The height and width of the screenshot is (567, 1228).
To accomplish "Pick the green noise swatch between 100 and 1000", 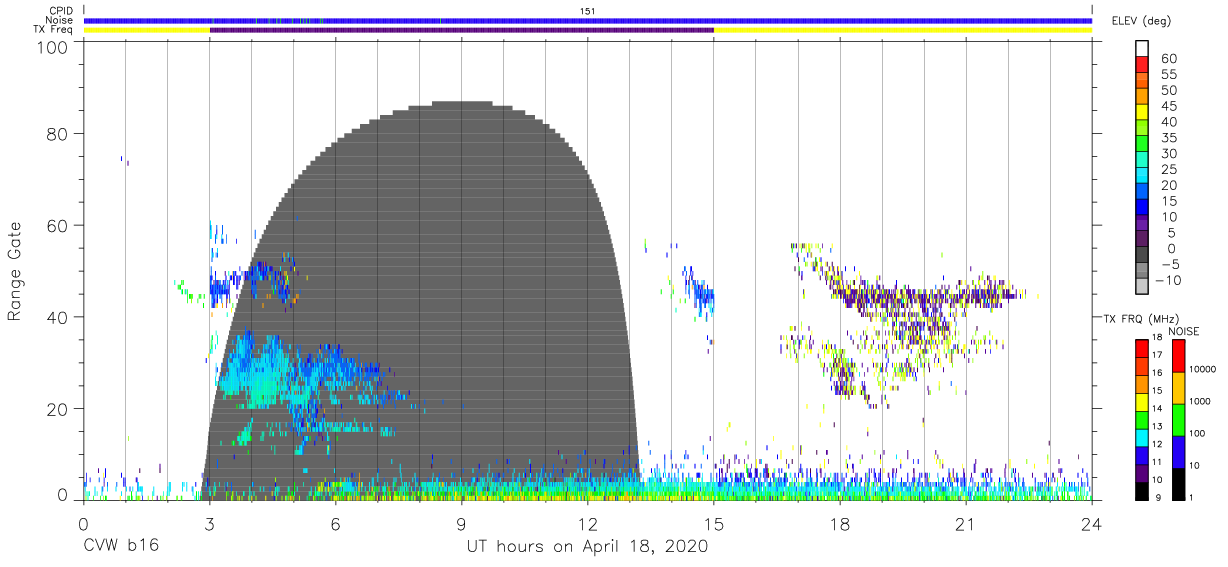I will [1178, 420].
